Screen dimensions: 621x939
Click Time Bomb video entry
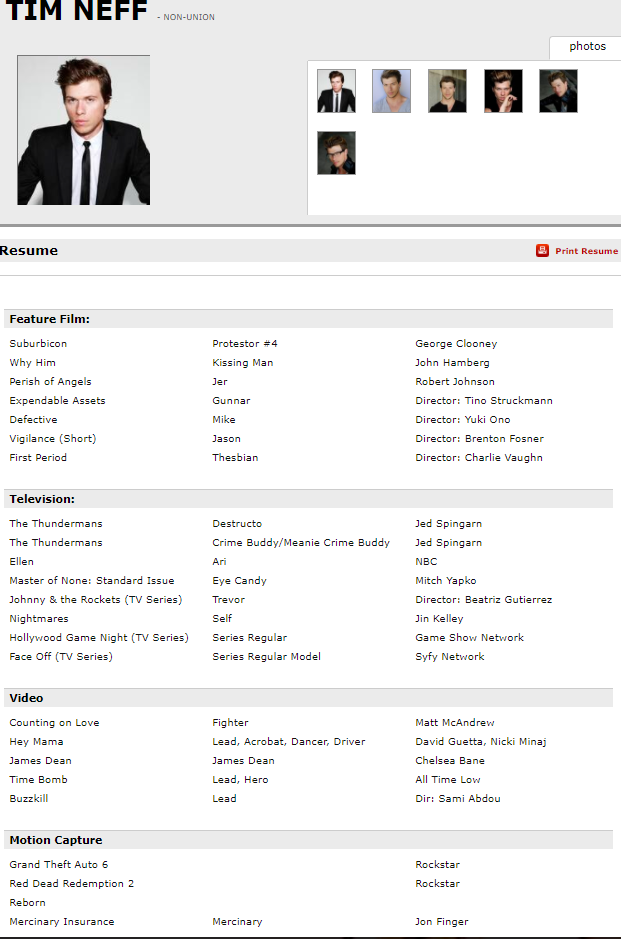click(x=38, y=780)
